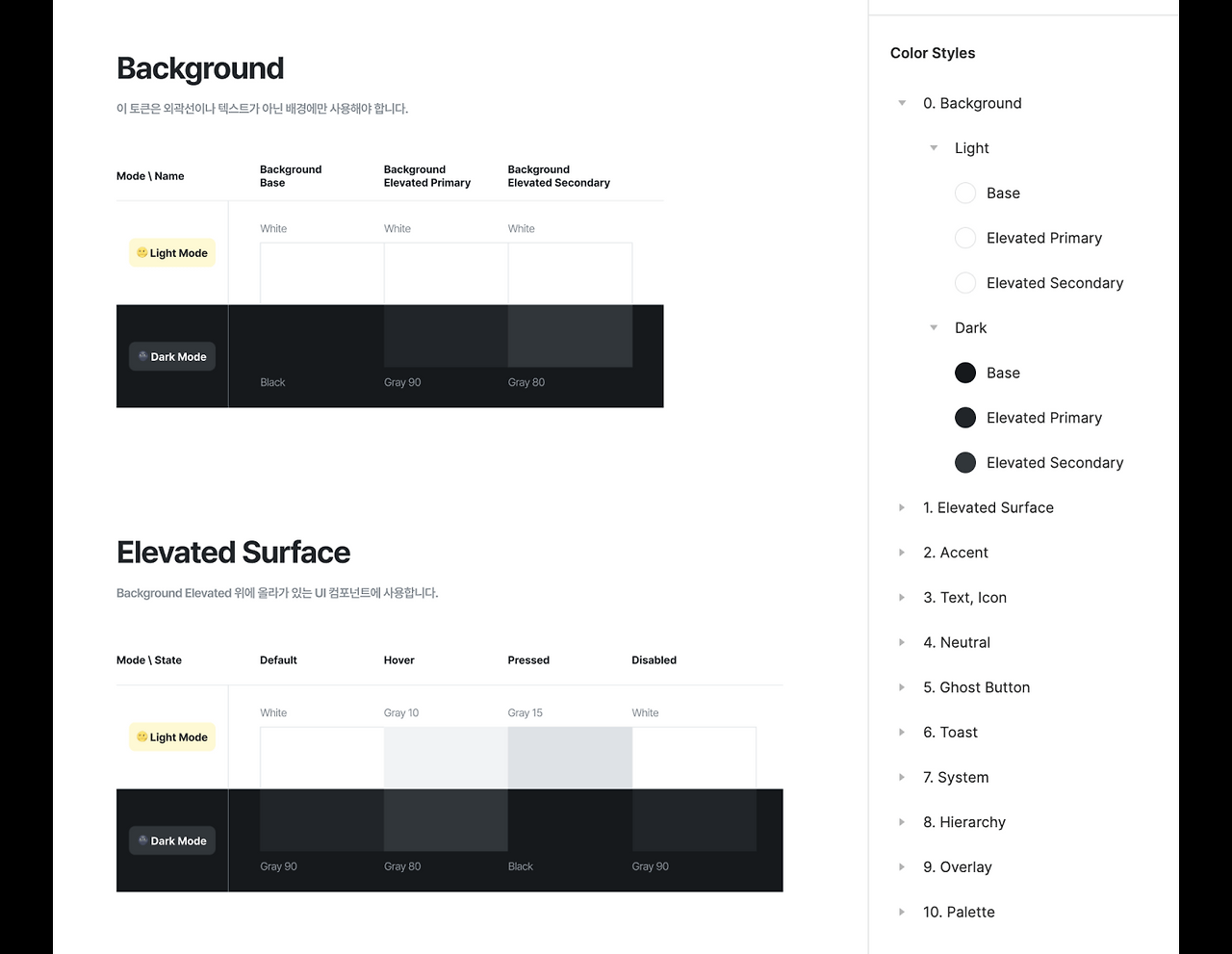Click the 'Mode \ State' column header
1232x954 pixels.
pos(149,660)
